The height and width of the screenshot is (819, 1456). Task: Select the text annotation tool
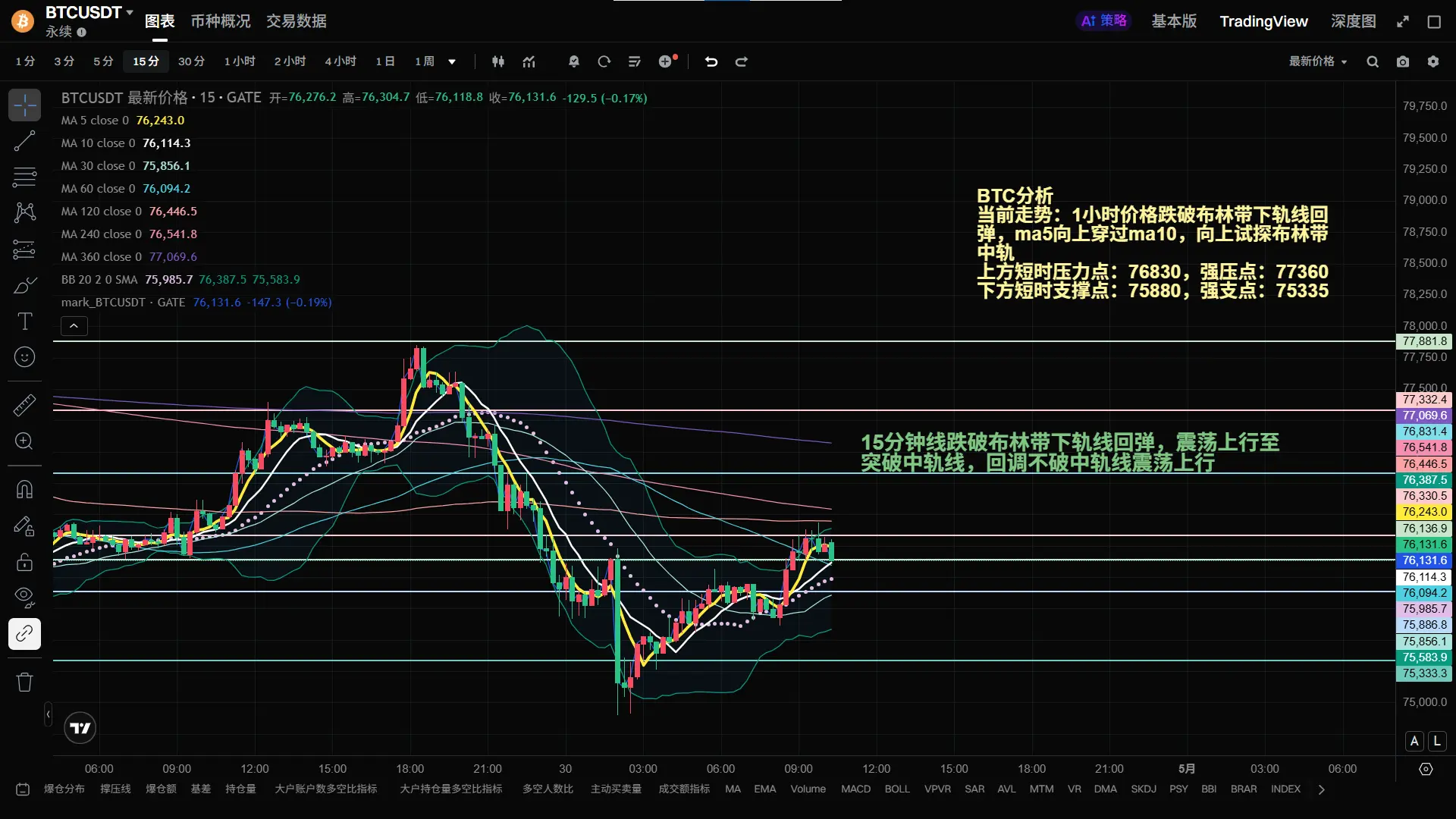(24, 322)
